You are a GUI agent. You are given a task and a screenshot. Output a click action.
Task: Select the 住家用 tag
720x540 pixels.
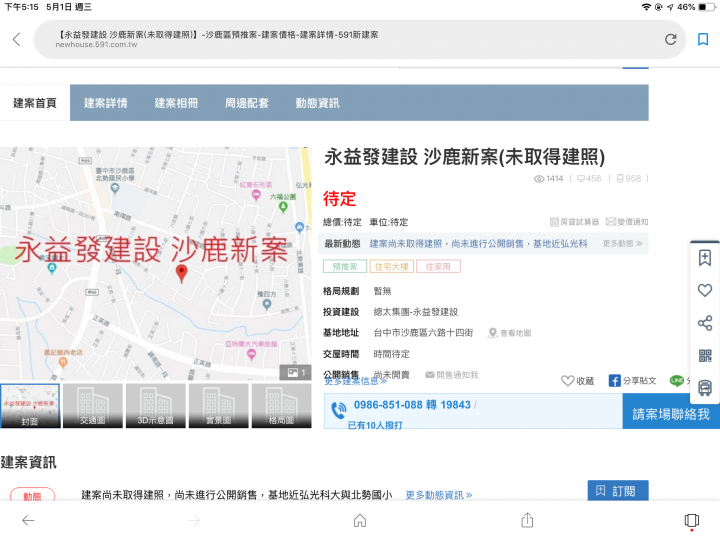(x=438, y=266)
